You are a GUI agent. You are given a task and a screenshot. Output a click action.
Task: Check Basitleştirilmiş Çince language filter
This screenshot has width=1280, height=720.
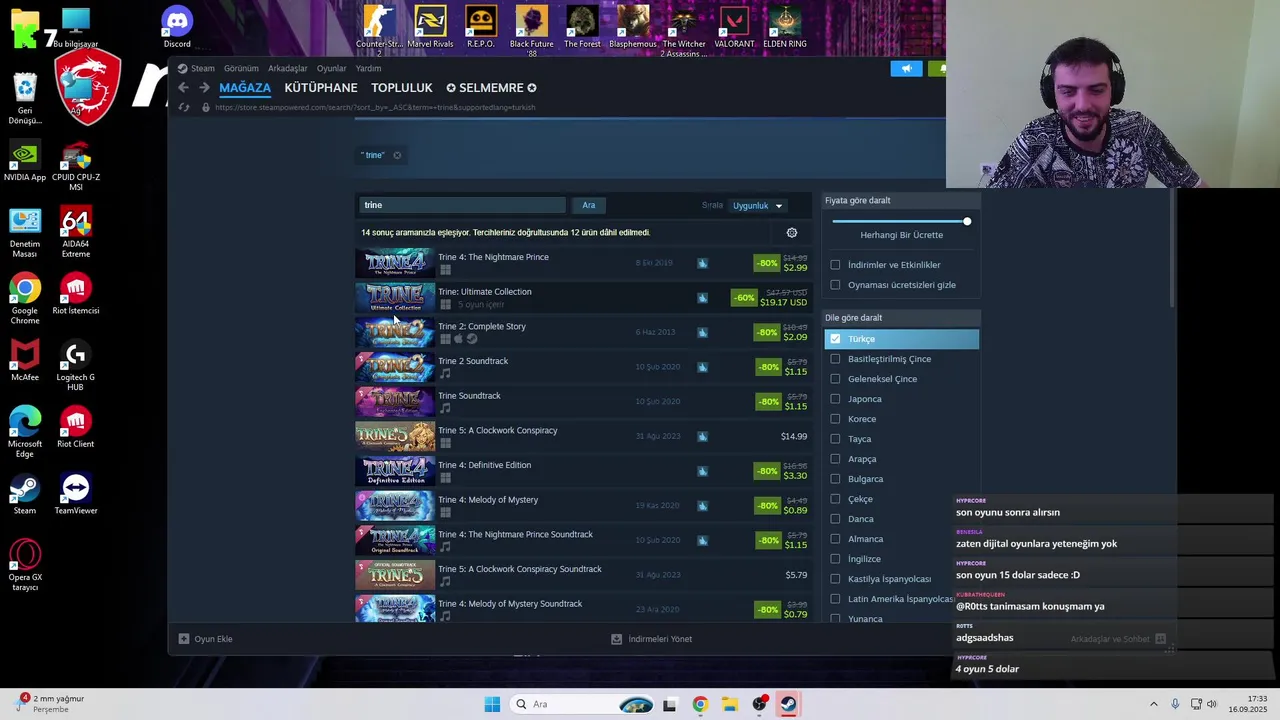click(x=835, y=359)
